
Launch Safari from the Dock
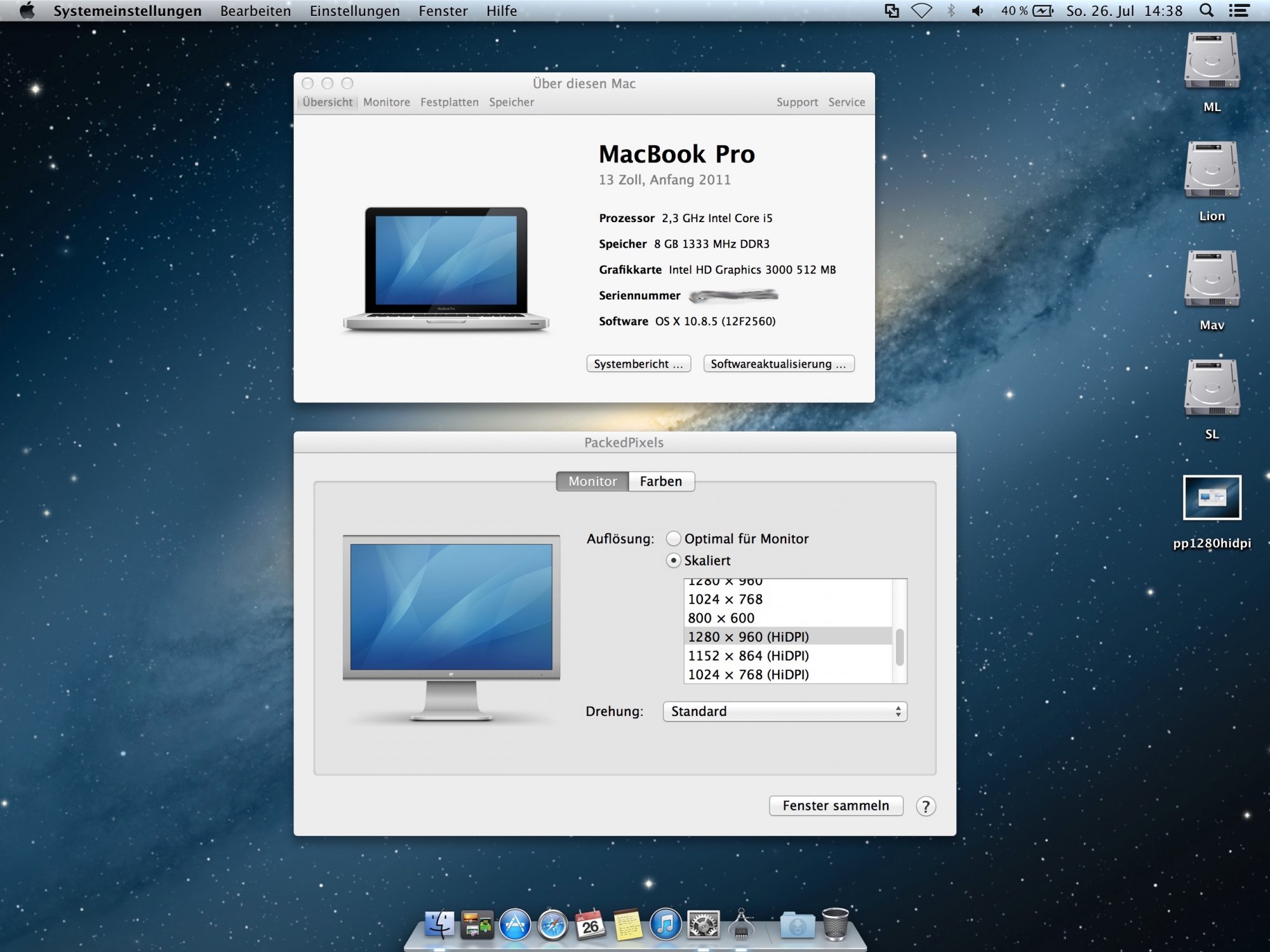click(x=552, y=925)
